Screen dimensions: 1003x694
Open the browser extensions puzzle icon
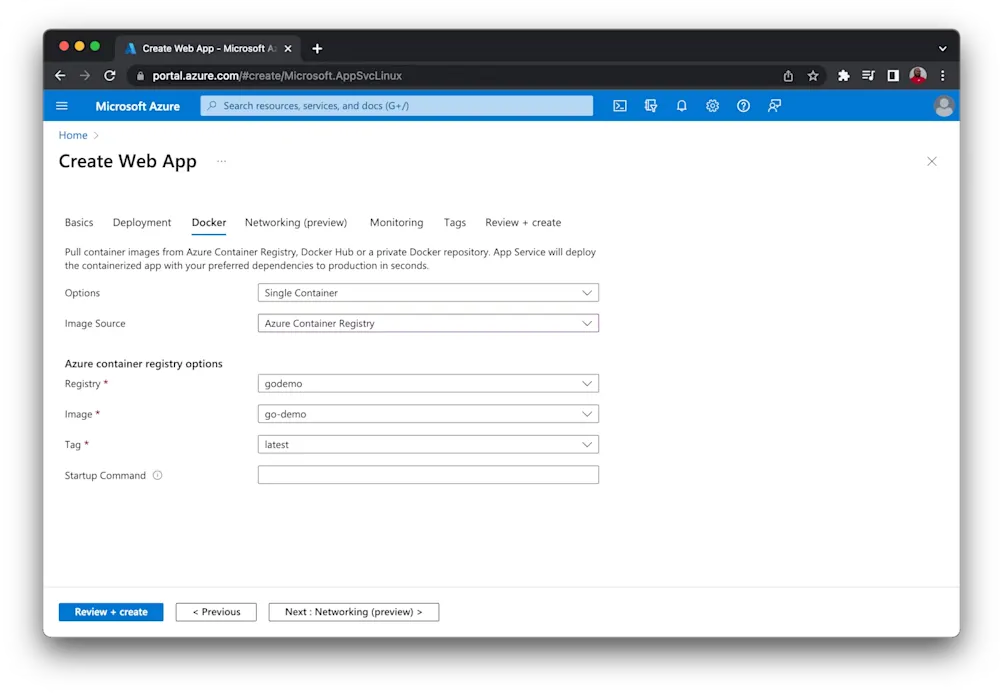(x=843, y=75)
